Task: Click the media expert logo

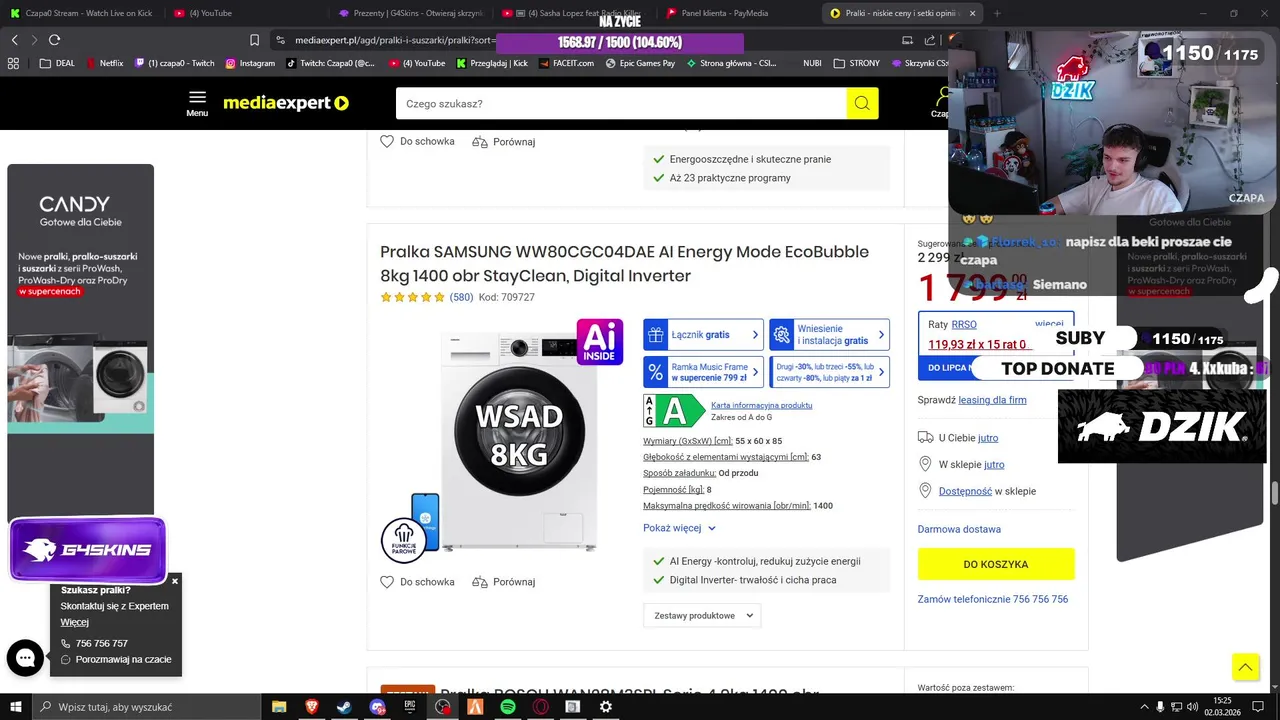Action: click(286, 103)
